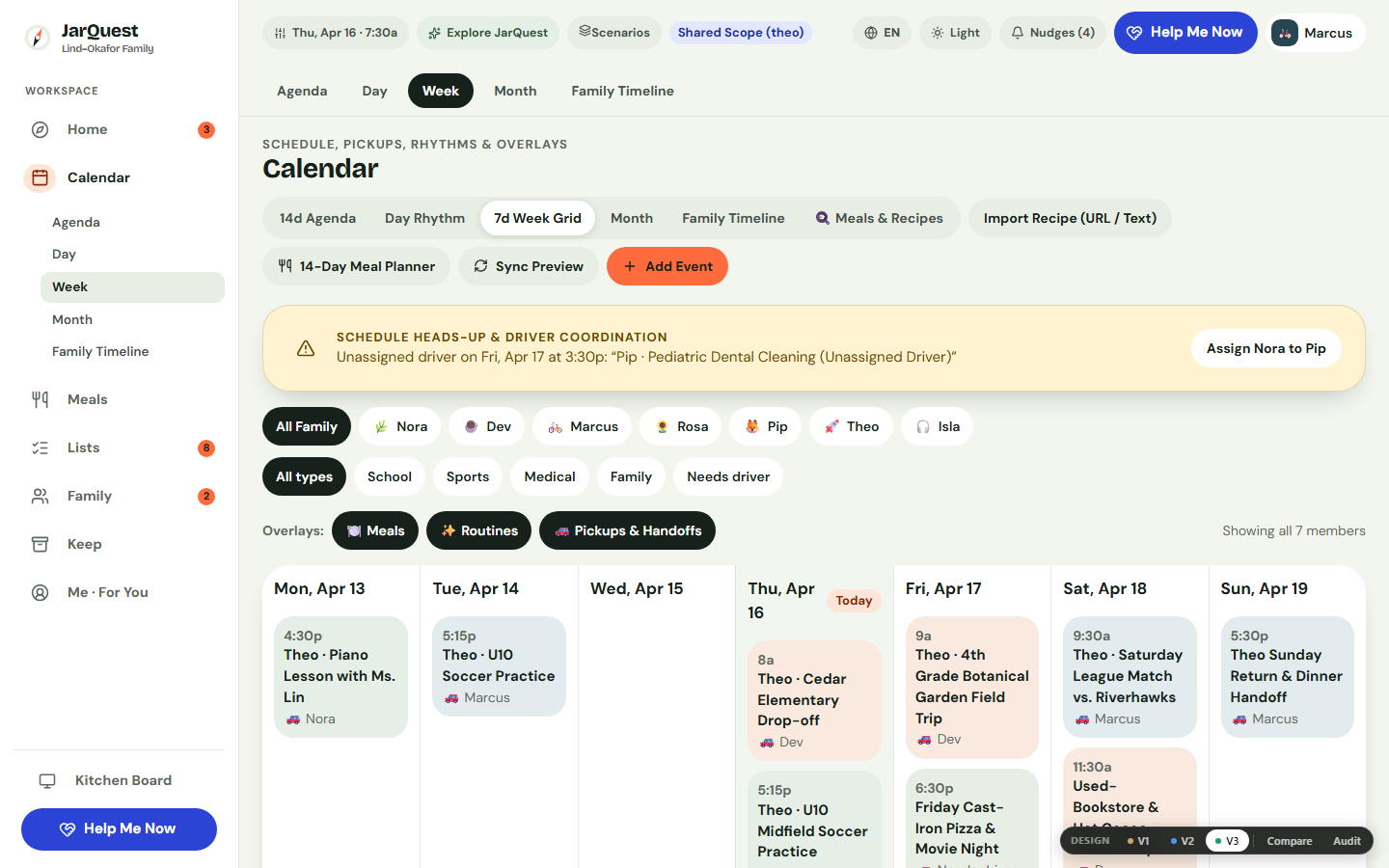The width and height of the screenshot is (1389, 868).
Task: Click the Kitchen Board monitor icon
Action: click(x=47, y=780)
